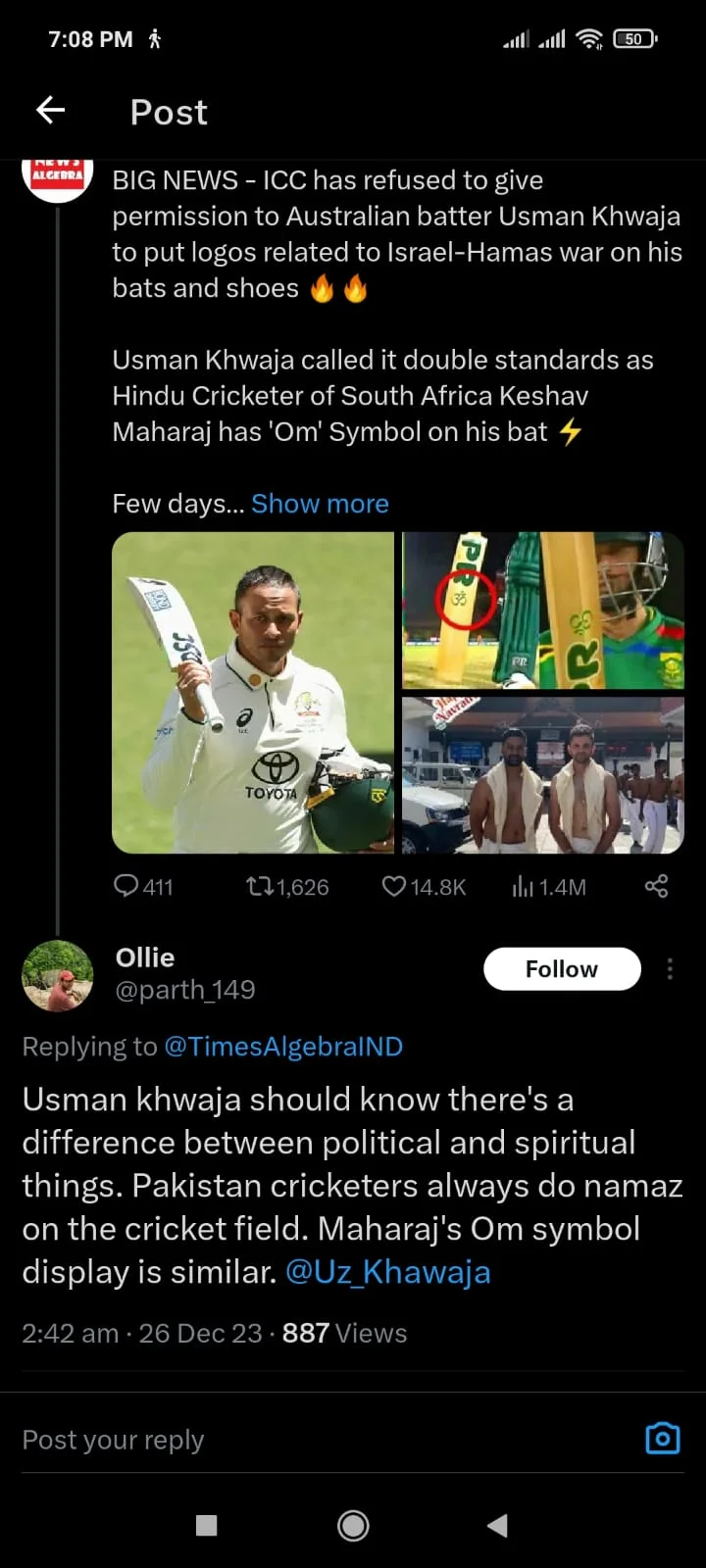This screenshot has height=1568, width=706.
Task: Tap the Home navigation button
Action: tap(352, 1525)
